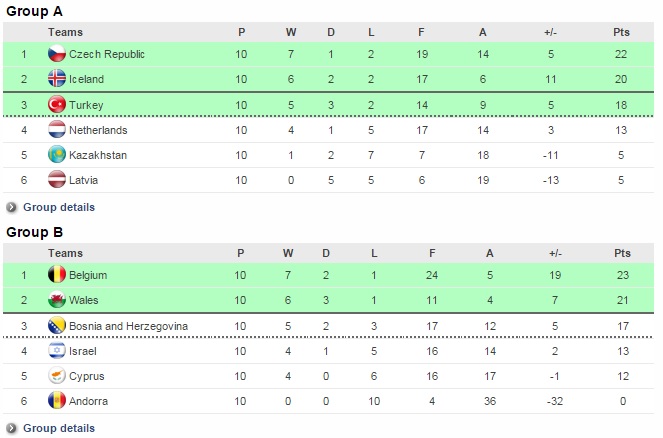This screenshot has height=438, width=663.
Task: Click the Cyprus flag icon
Action: tap(56, 376)
